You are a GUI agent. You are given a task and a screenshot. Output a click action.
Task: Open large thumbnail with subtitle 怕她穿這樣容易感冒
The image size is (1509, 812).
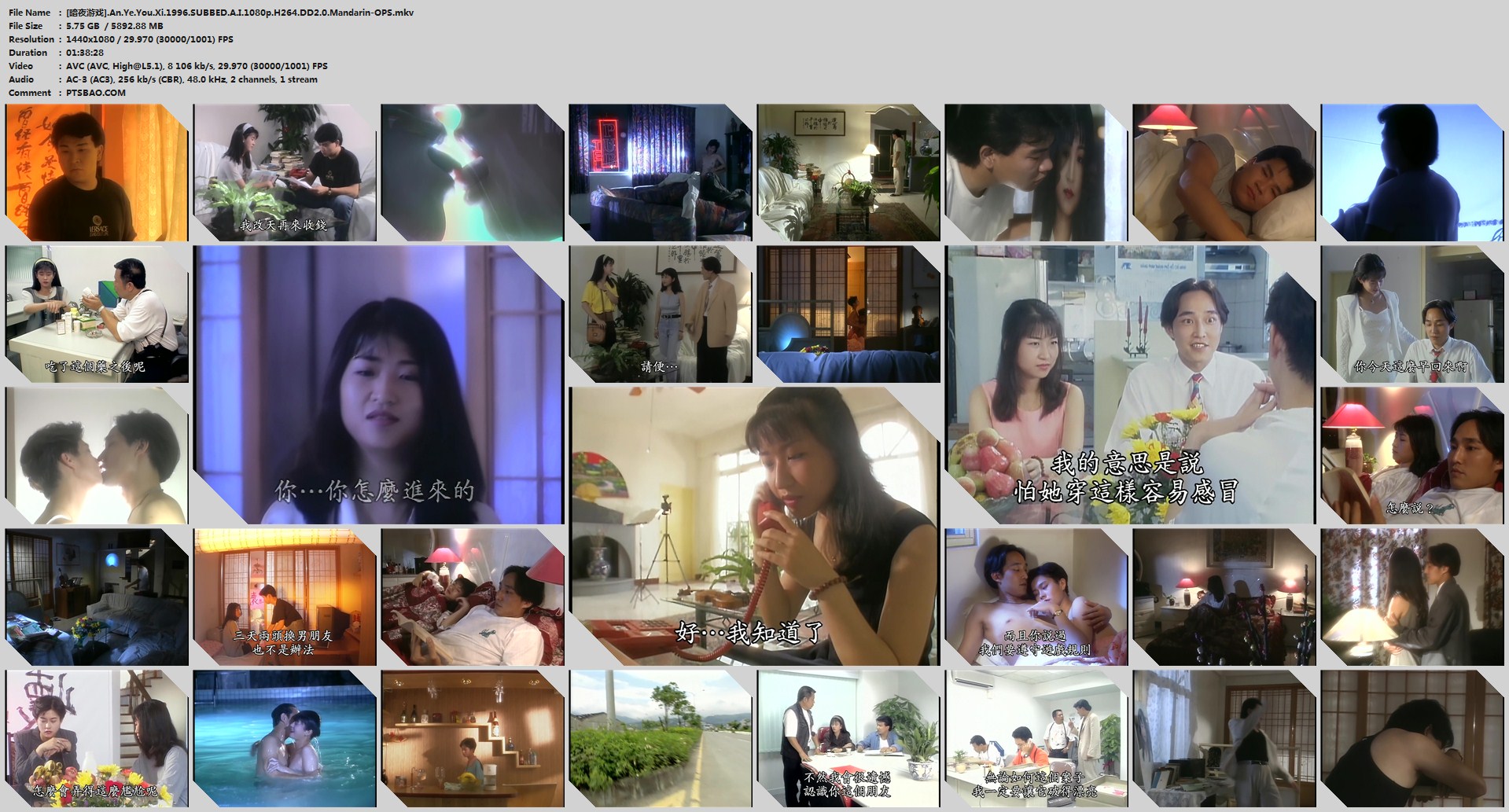point(1129,384)
